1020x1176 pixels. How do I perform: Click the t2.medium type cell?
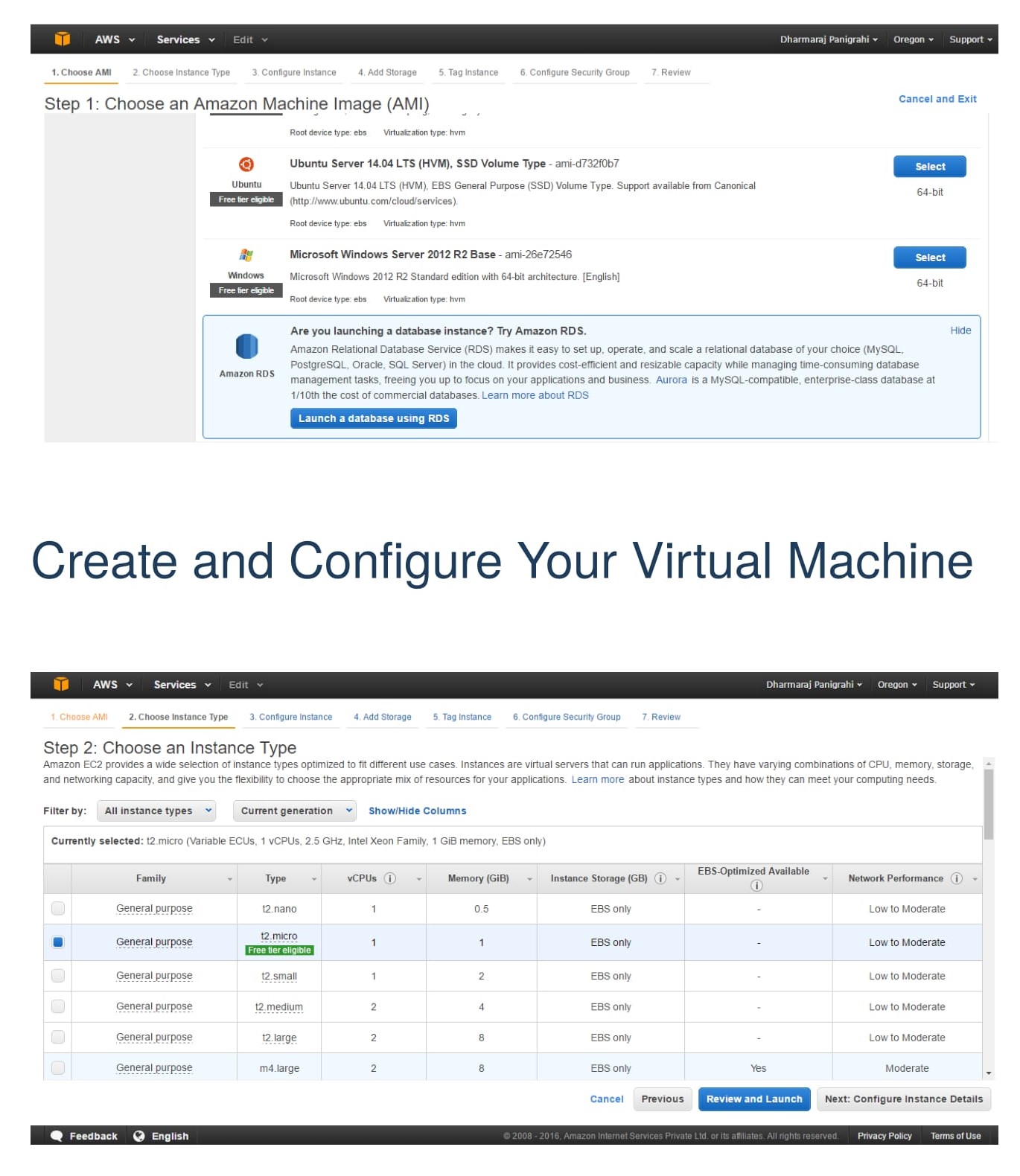tap(279, 1007)
